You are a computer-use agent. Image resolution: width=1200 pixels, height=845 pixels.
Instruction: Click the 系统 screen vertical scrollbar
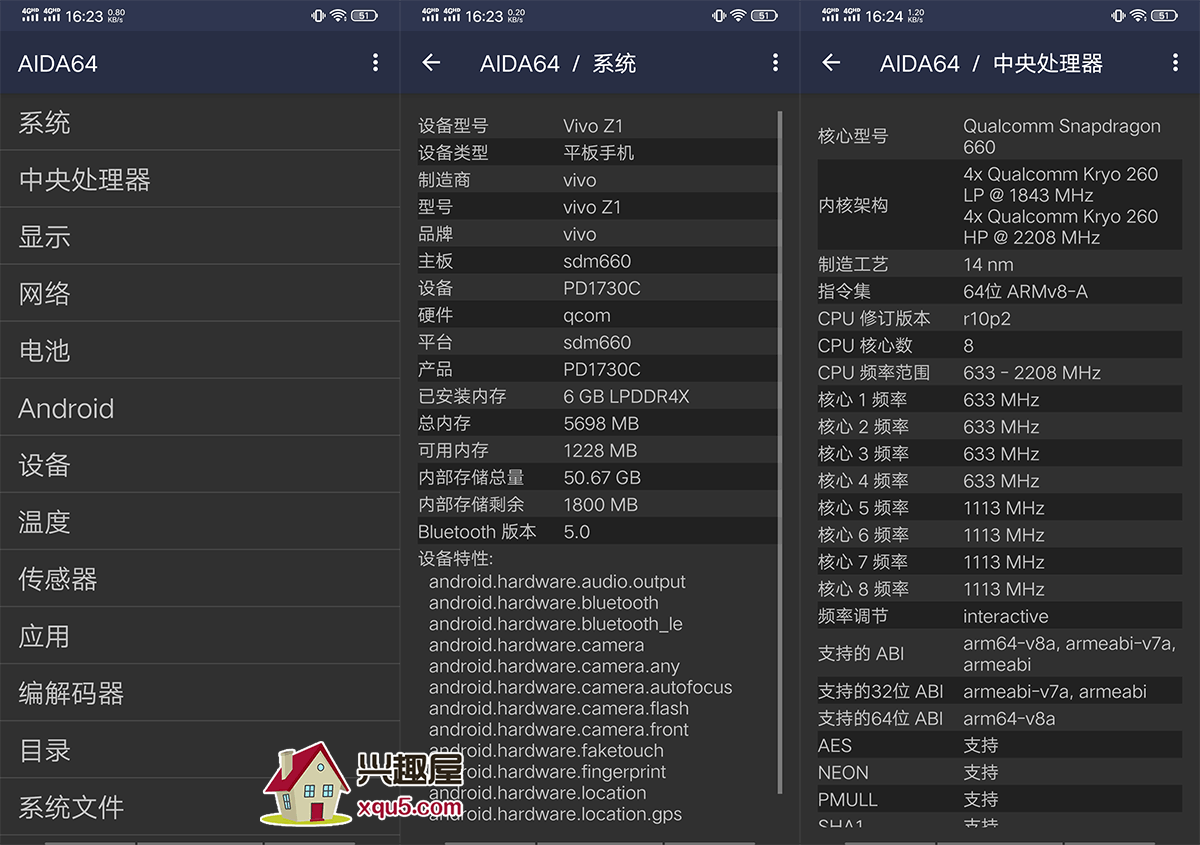click(x=780, y=453)
